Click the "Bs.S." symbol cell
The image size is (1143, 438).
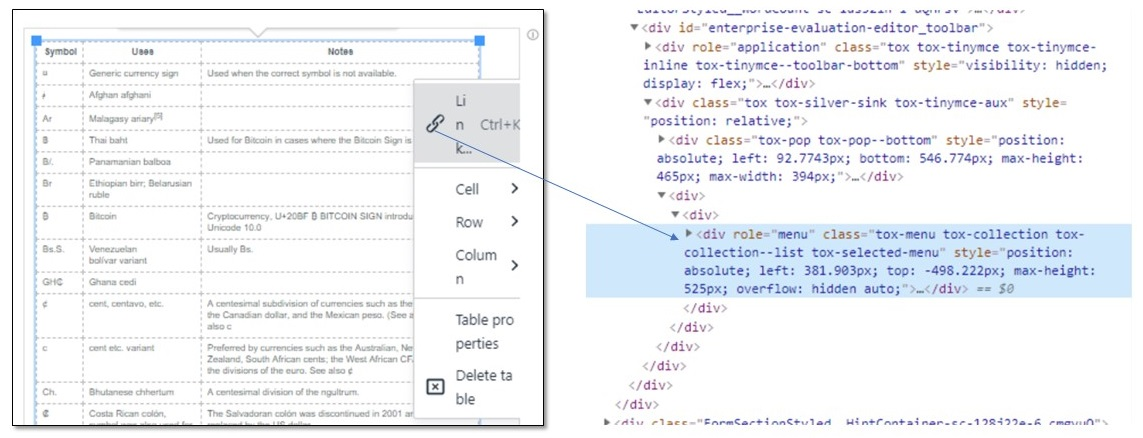(61, 254)
